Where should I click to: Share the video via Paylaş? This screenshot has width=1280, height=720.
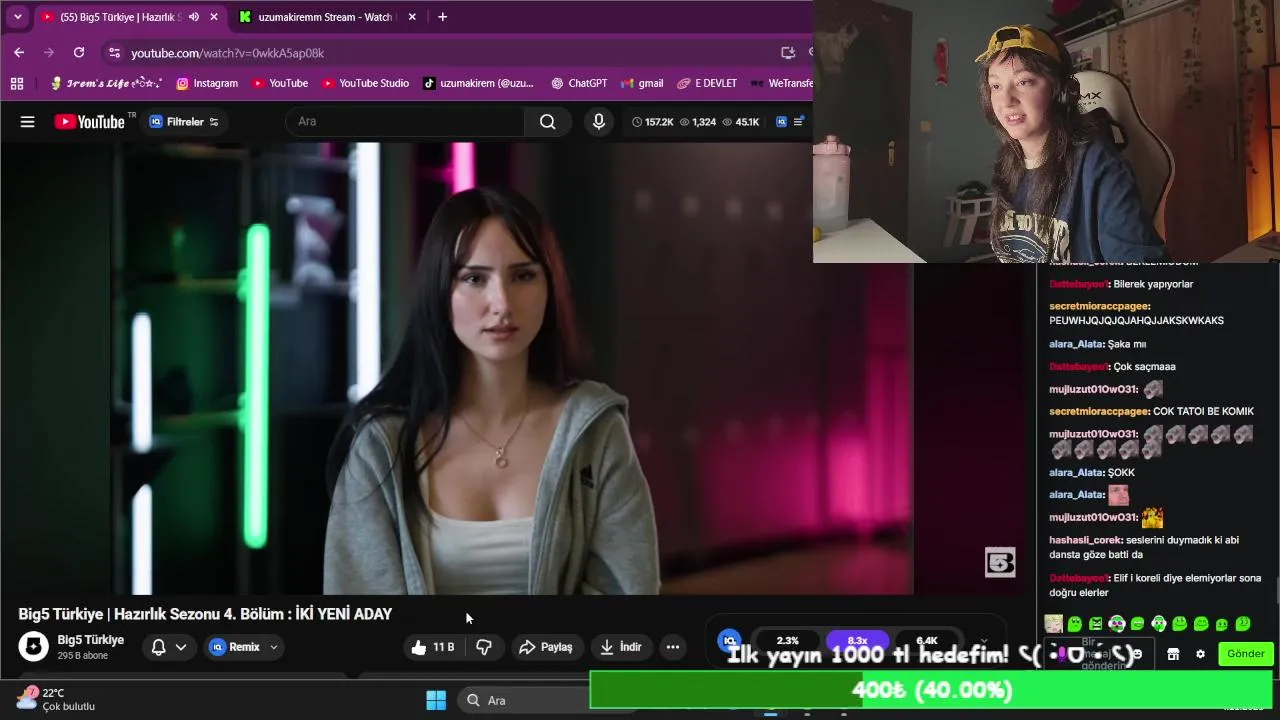(546, 647)
